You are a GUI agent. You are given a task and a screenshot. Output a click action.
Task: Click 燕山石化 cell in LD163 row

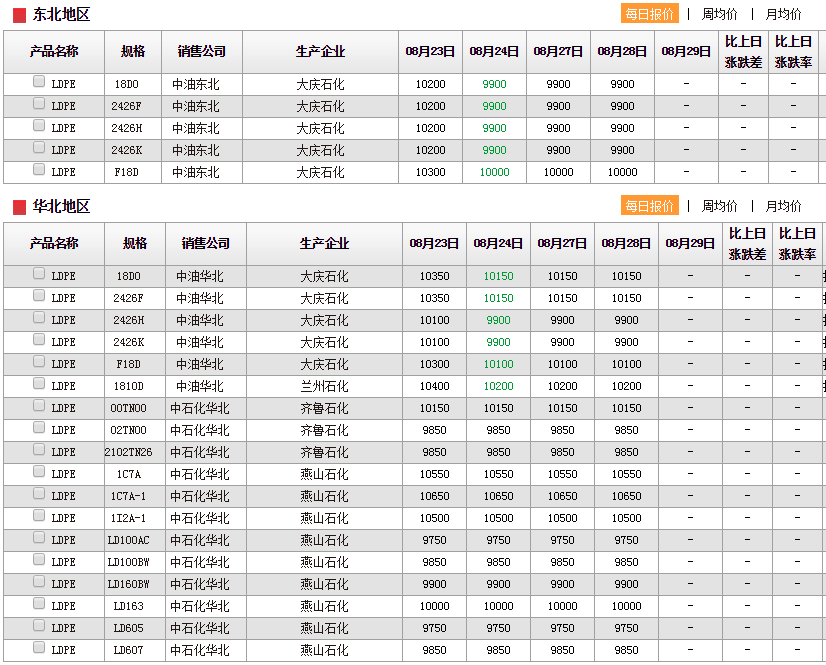tap(324, 607)
